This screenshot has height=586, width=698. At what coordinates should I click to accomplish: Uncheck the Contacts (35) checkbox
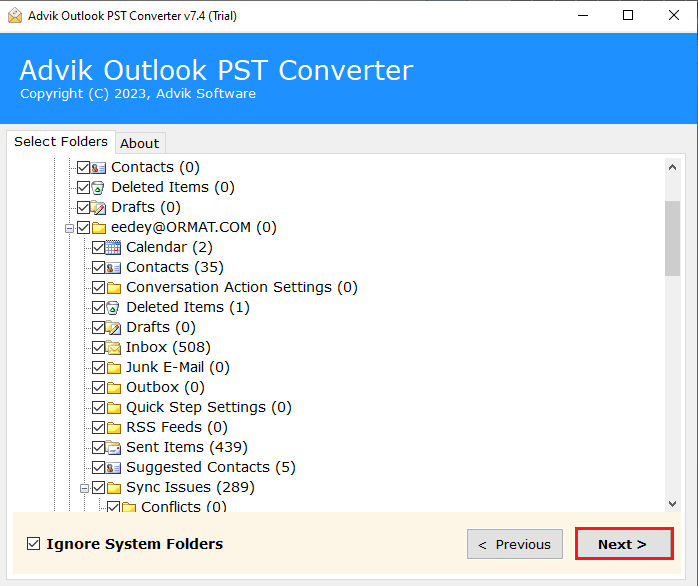pyautogui.click(x=98, y=268)
